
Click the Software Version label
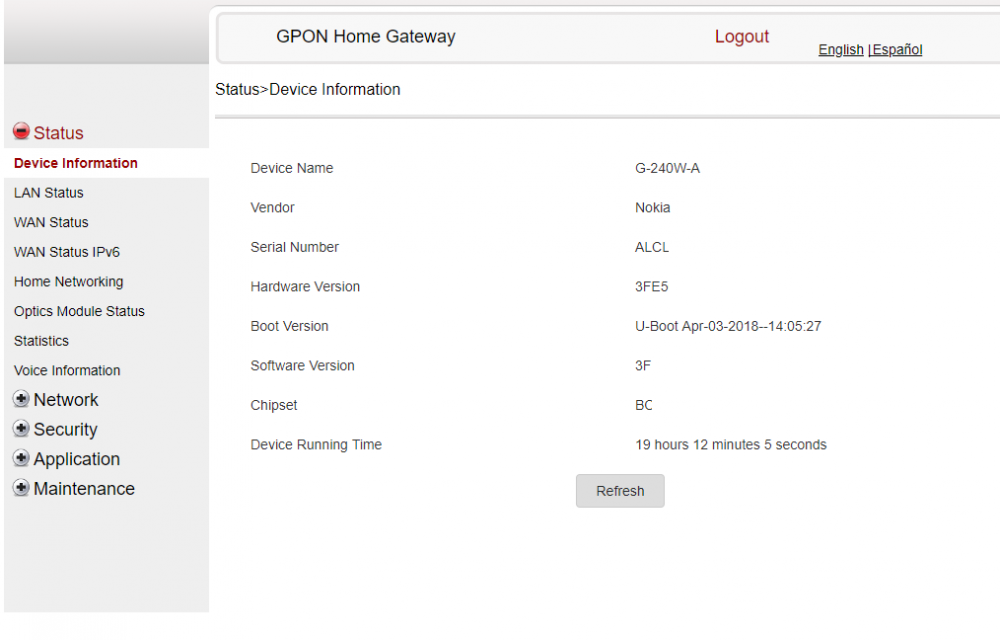tap(302, 366)
